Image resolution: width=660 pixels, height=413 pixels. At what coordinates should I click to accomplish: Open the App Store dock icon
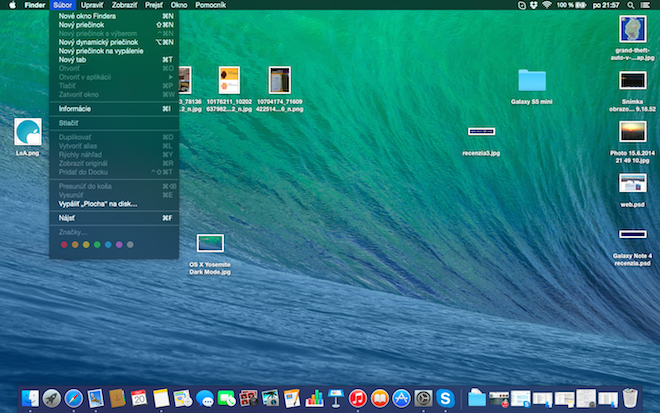tap(401, 398)
